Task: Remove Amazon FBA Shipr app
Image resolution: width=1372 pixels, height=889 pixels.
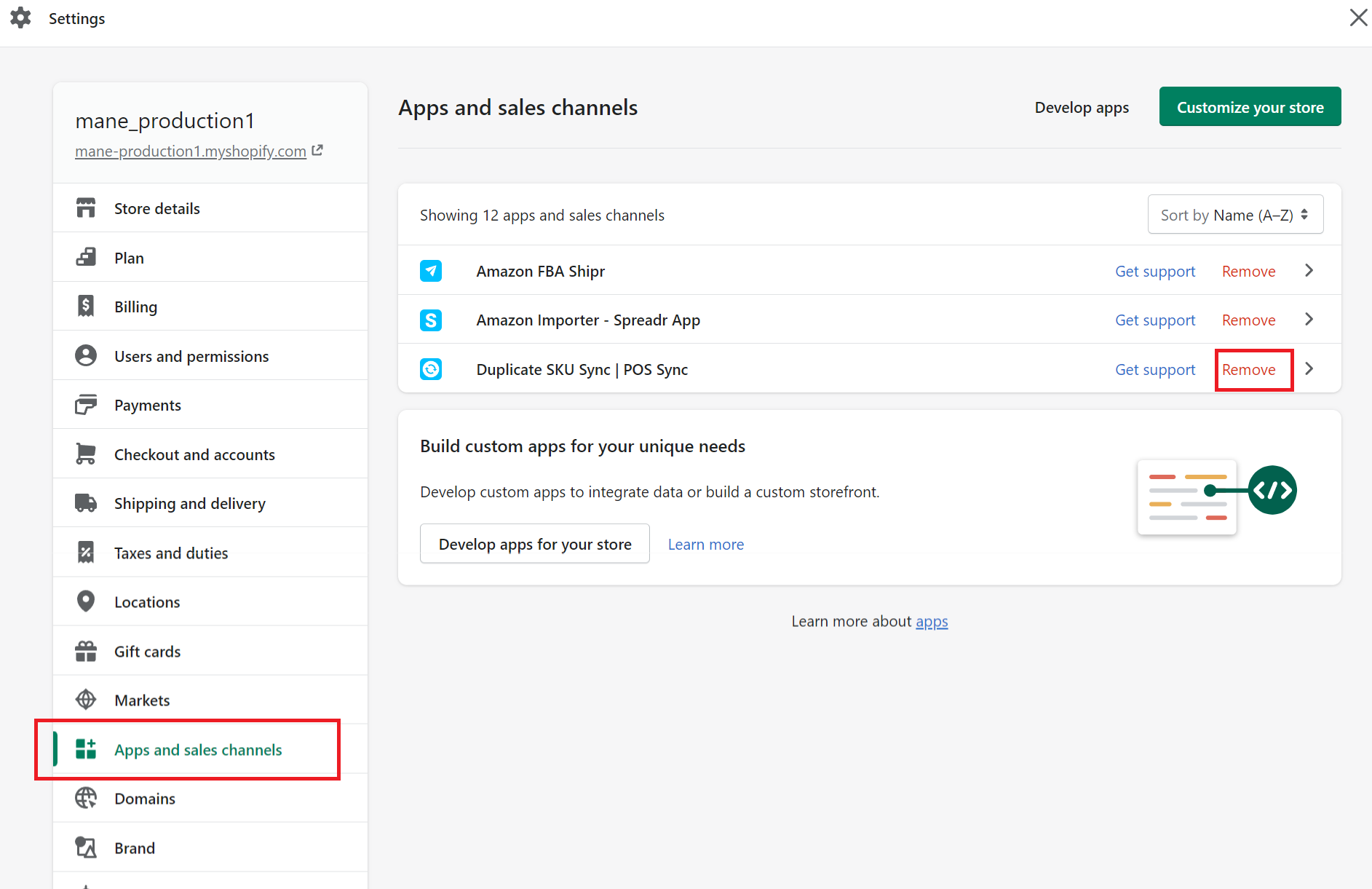Action: click(x=1248, y=271)
